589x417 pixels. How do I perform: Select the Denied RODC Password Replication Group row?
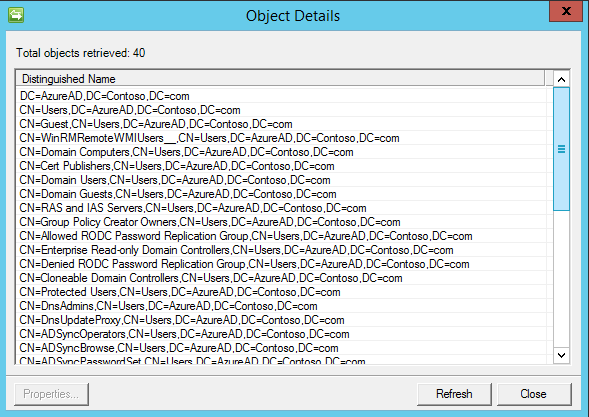282,264
